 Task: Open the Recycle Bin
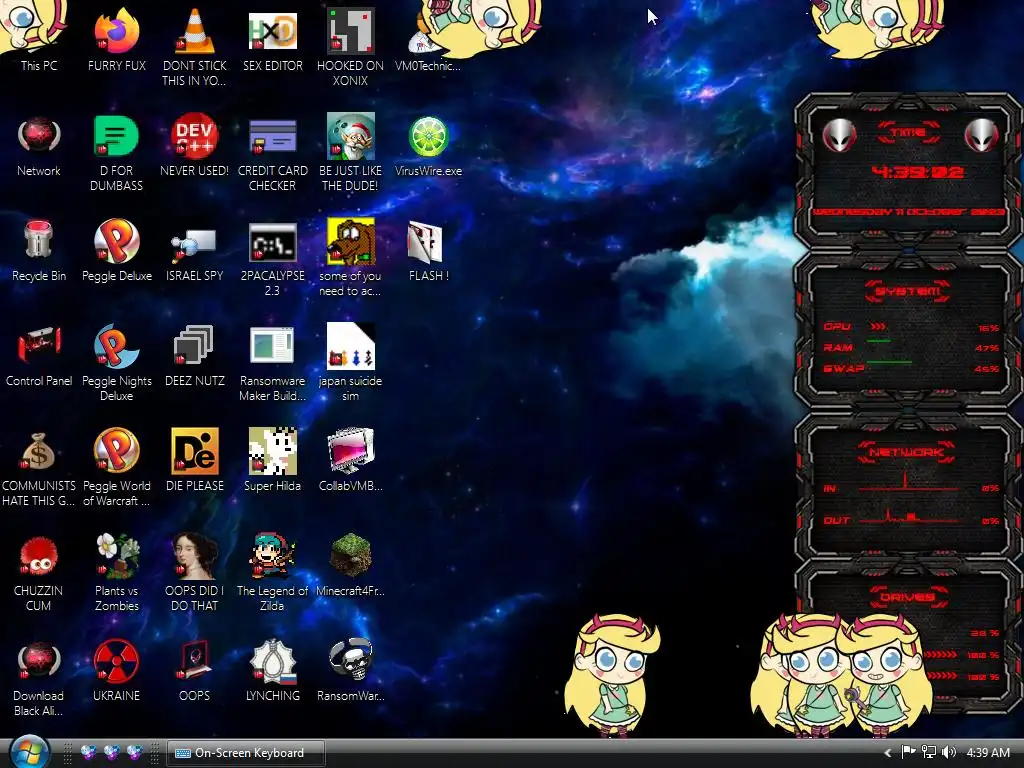coord(39,250)
